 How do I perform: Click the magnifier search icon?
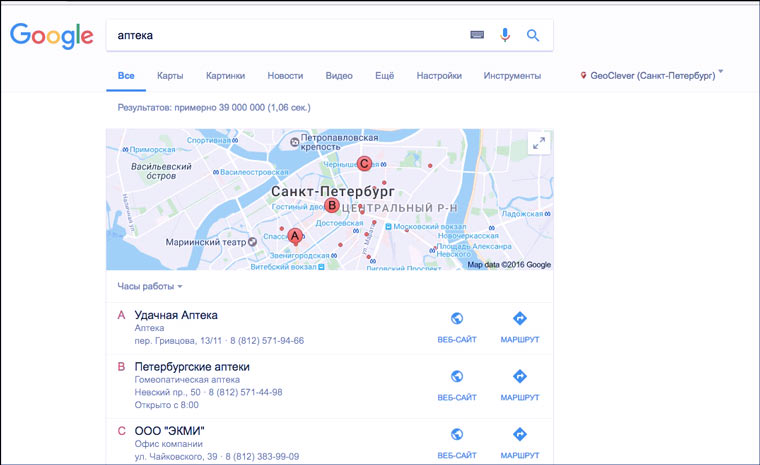[533, 35]
